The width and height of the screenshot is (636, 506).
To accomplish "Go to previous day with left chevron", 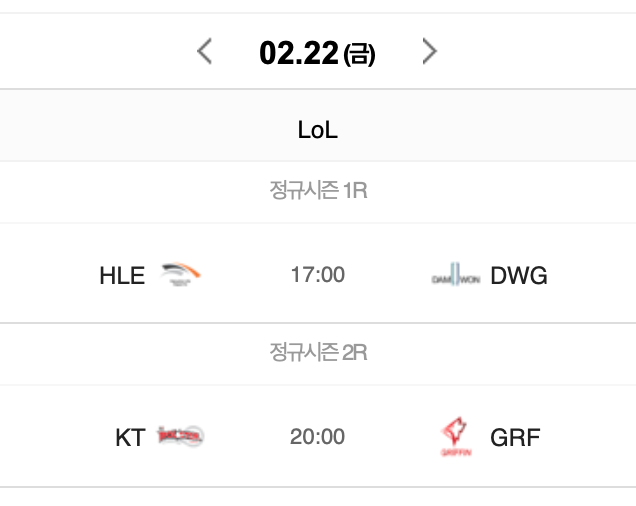I will coord(204,52).
